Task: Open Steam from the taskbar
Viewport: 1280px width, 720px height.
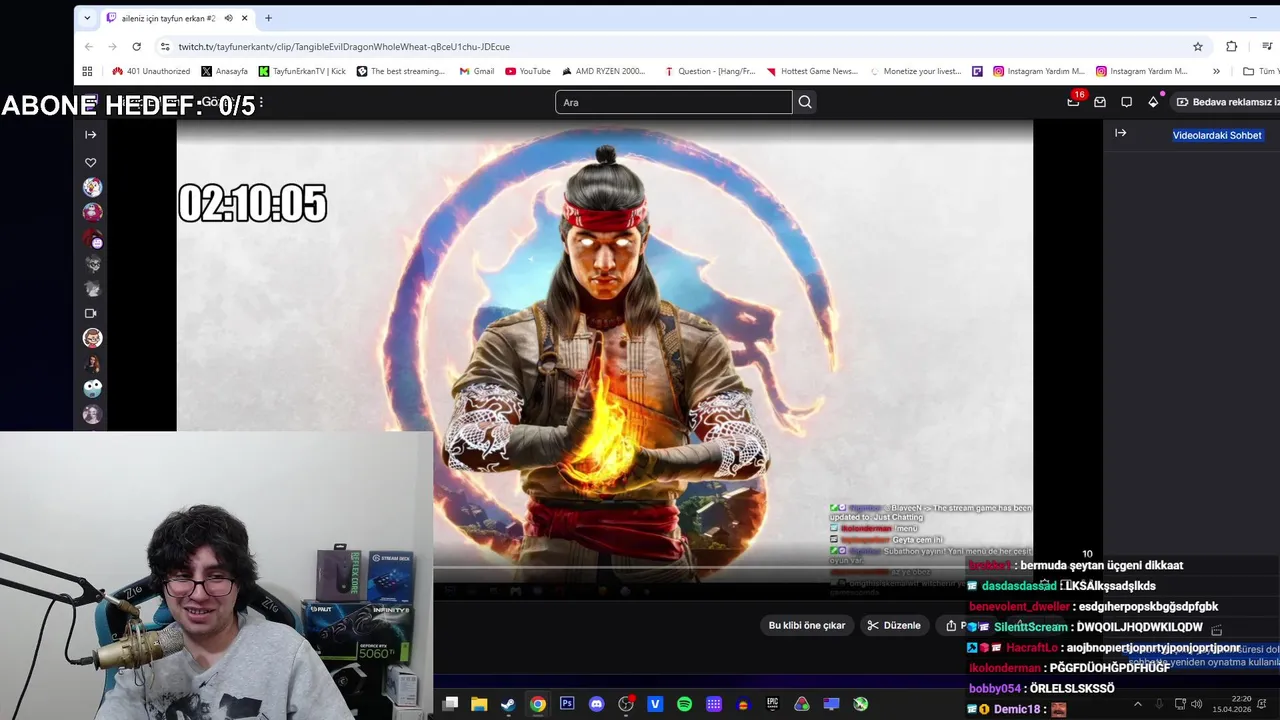Action: (508, 704)
